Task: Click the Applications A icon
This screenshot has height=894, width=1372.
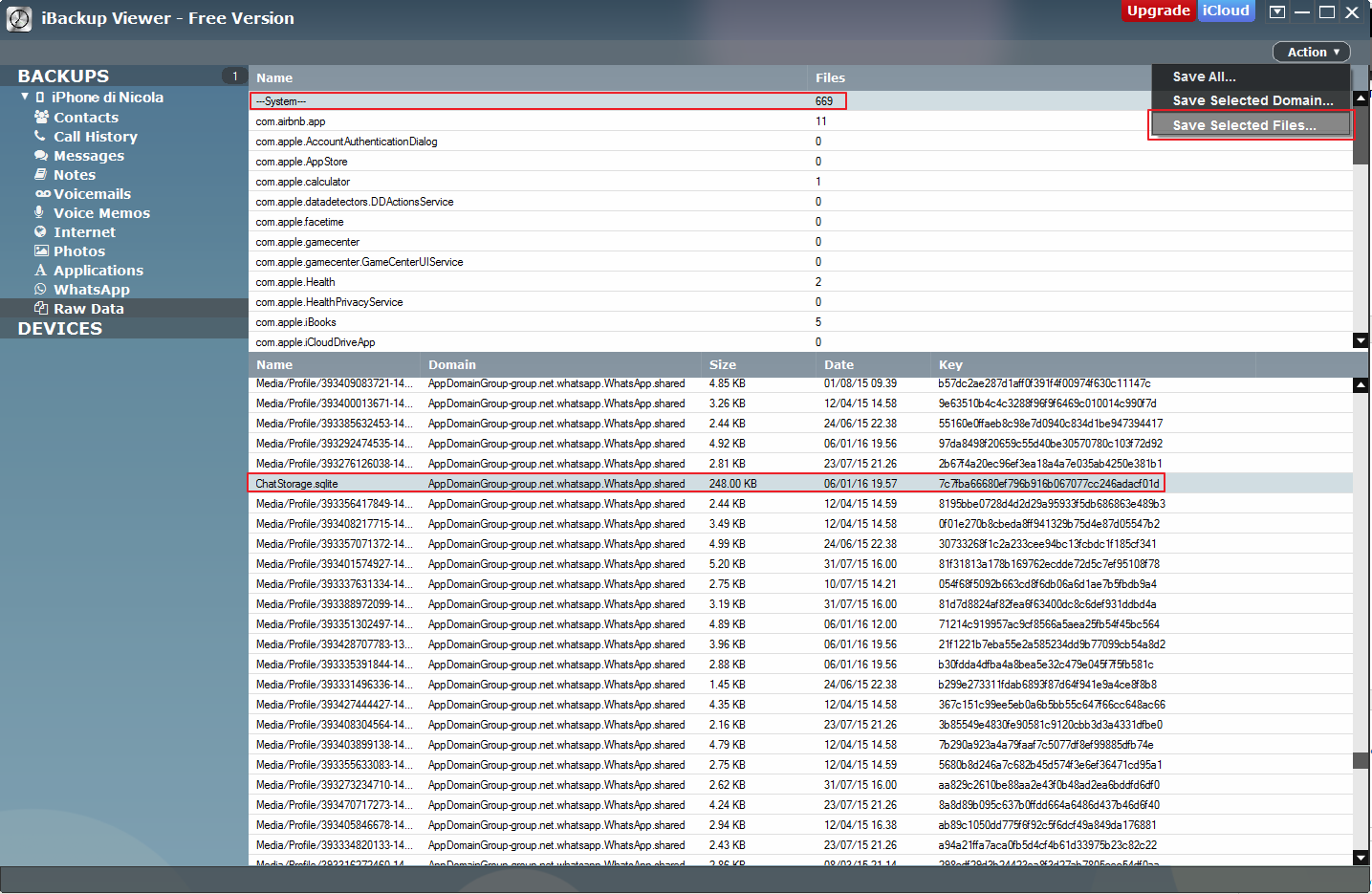Action: (40, 270)
